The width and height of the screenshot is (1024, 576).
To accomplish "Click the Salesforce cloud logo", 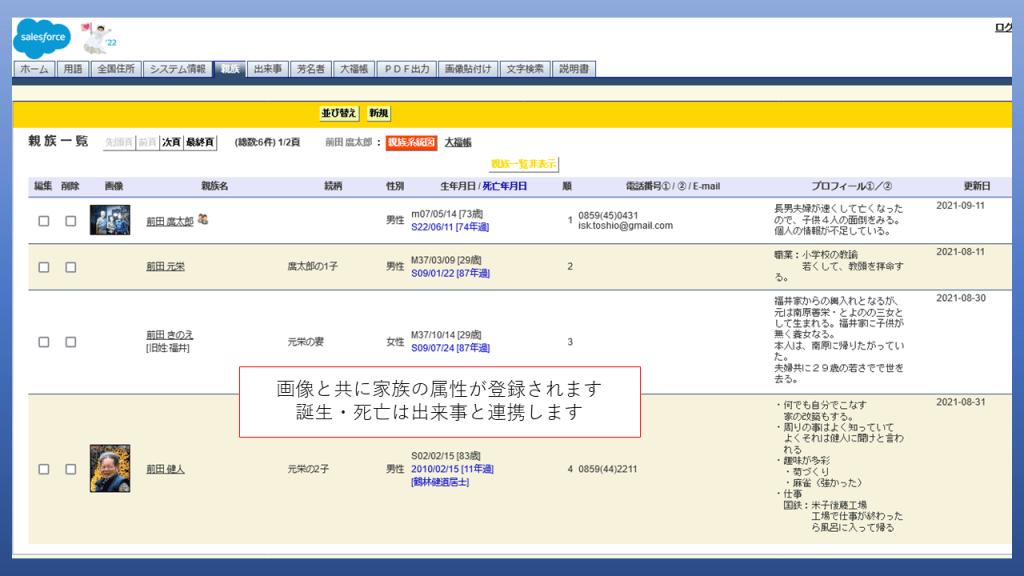I will click(42, 37).
